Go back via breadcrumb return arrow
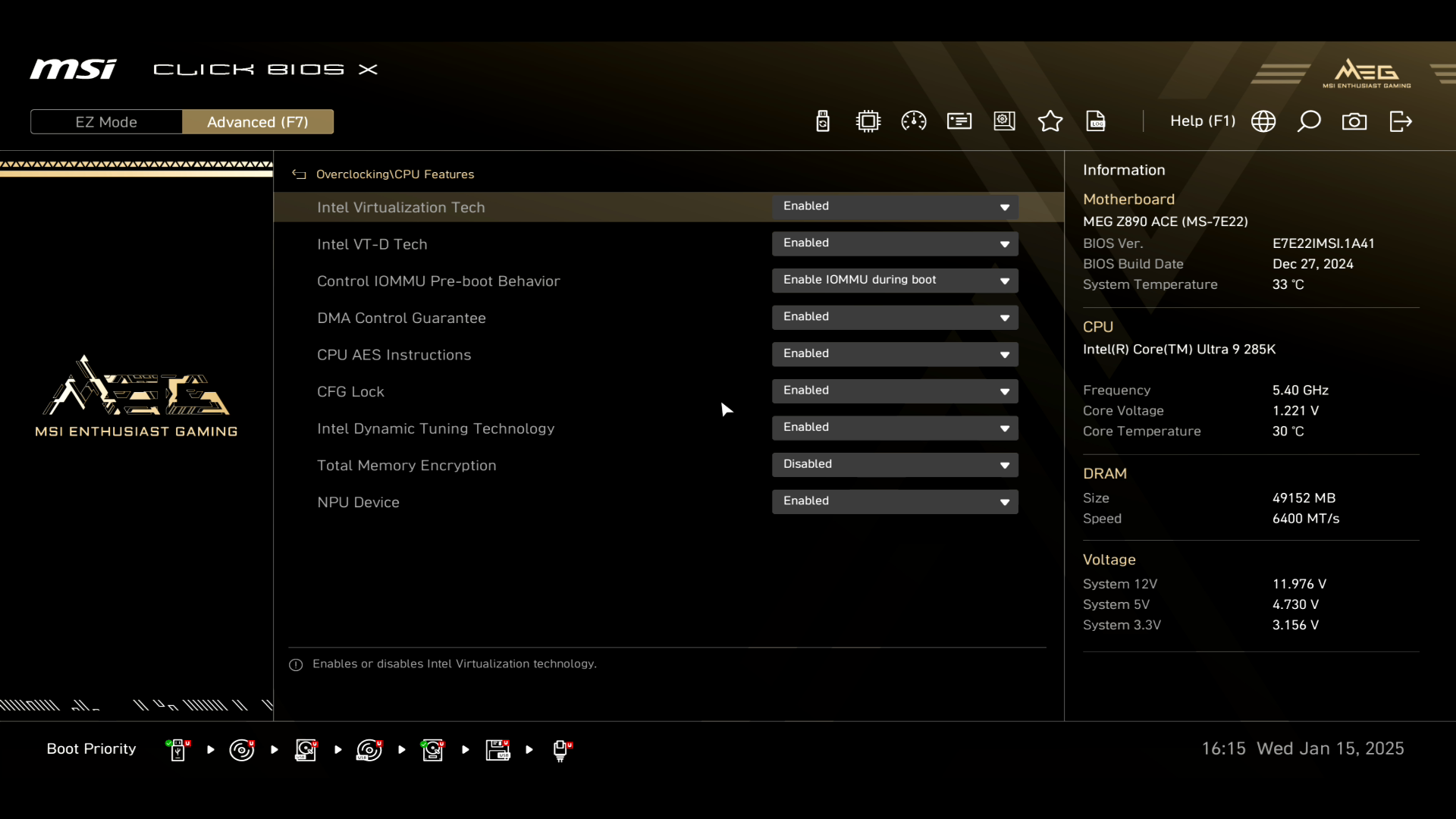This screenshot has width=1456, height=819. coord(300,174)
